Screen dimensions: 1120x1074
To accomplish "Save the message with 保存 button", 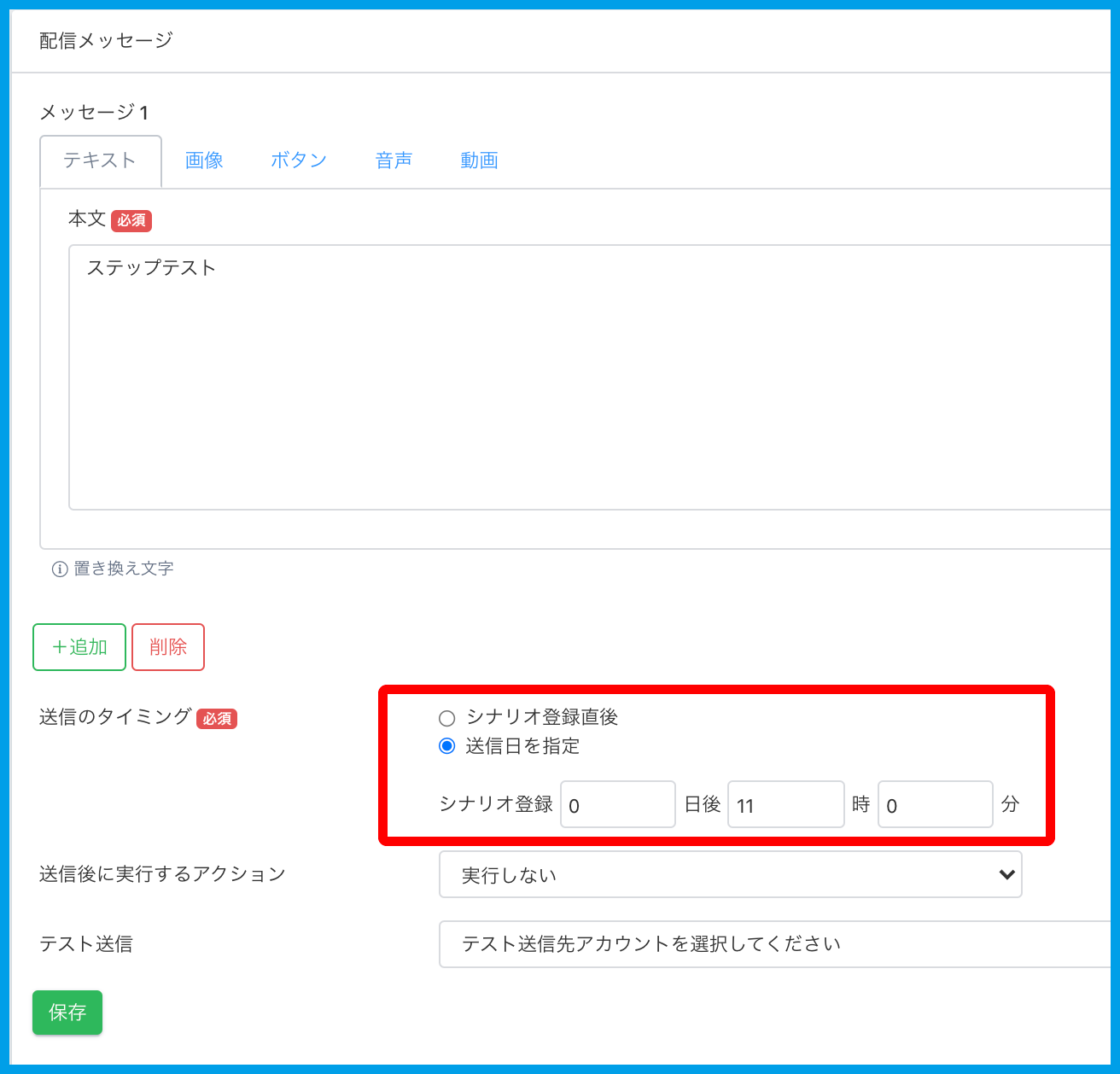I will coord(67,1013).
